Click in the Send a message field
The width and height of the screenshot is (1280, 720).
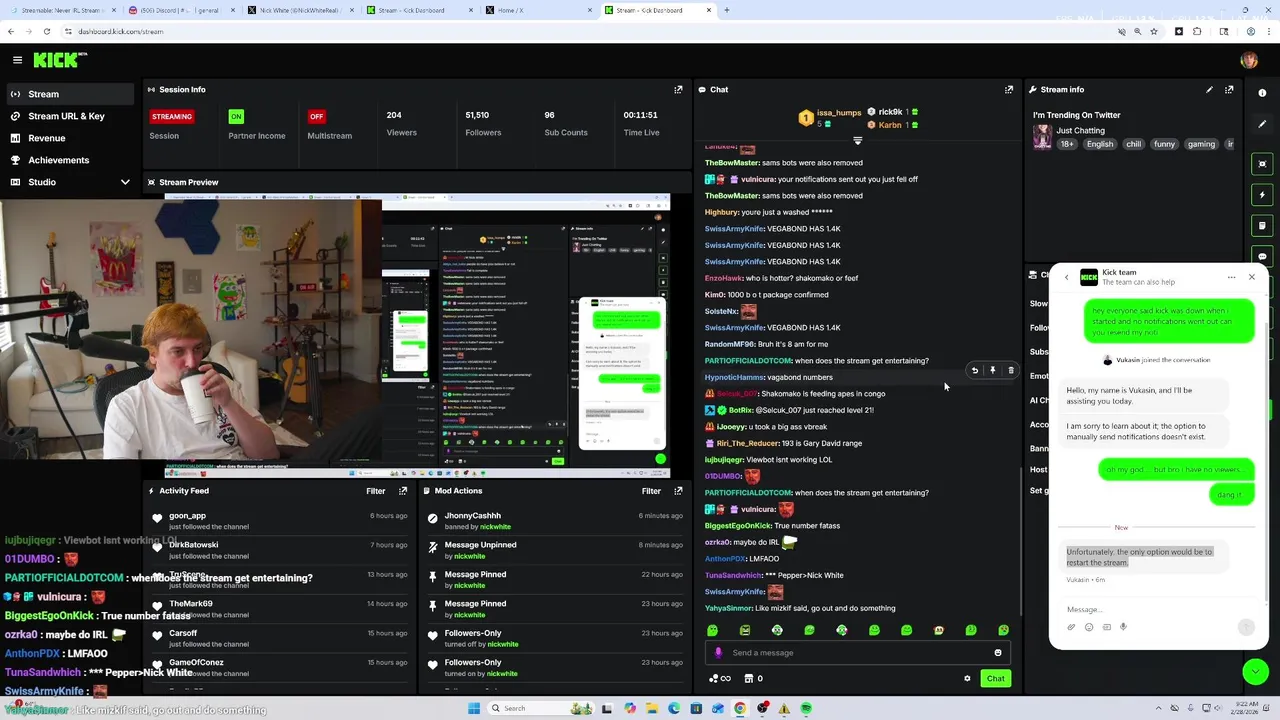[857, 653]
